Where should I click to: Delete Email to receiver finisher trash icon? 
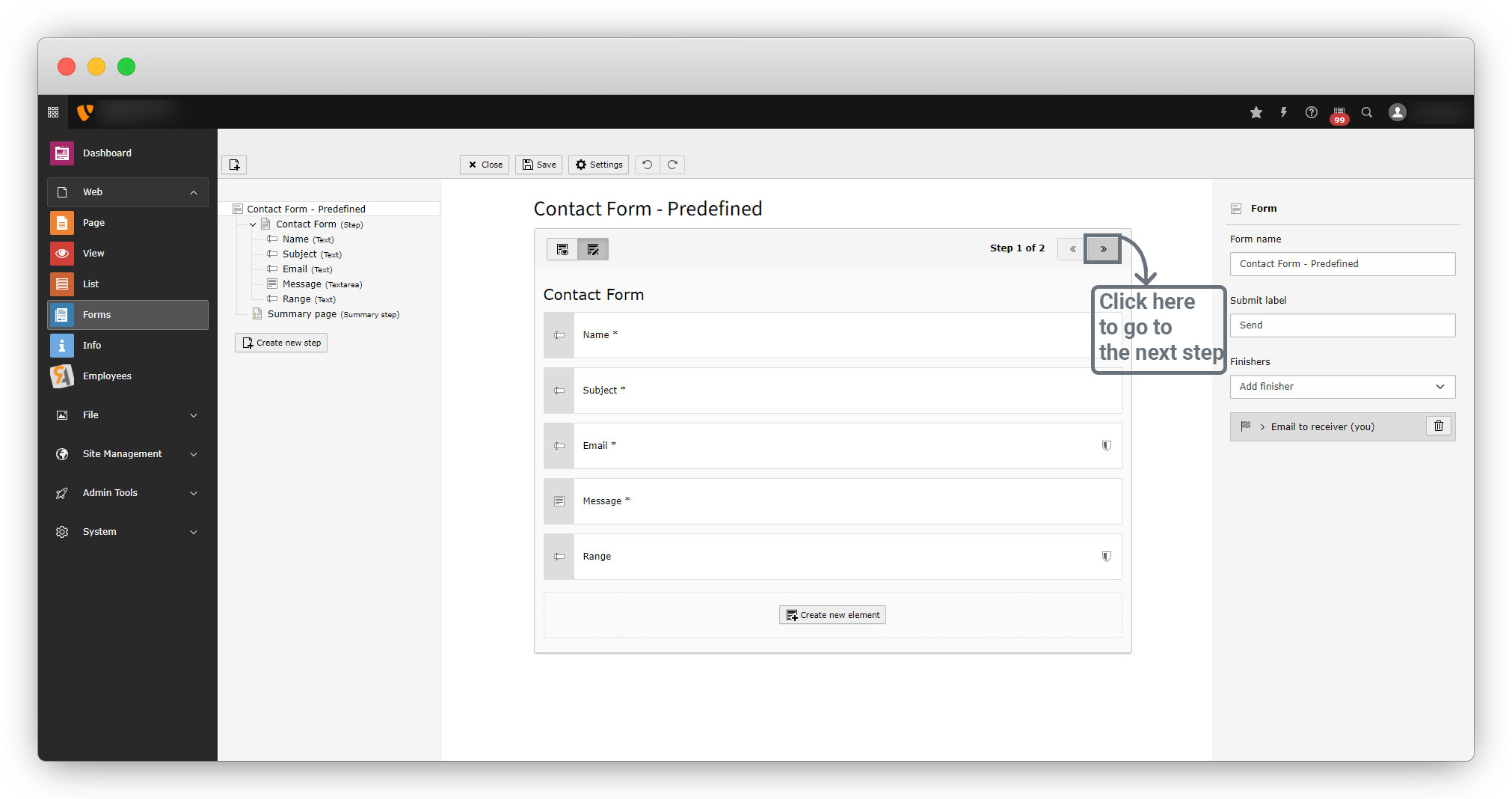pyautogui.click(x=1439, y=426)
